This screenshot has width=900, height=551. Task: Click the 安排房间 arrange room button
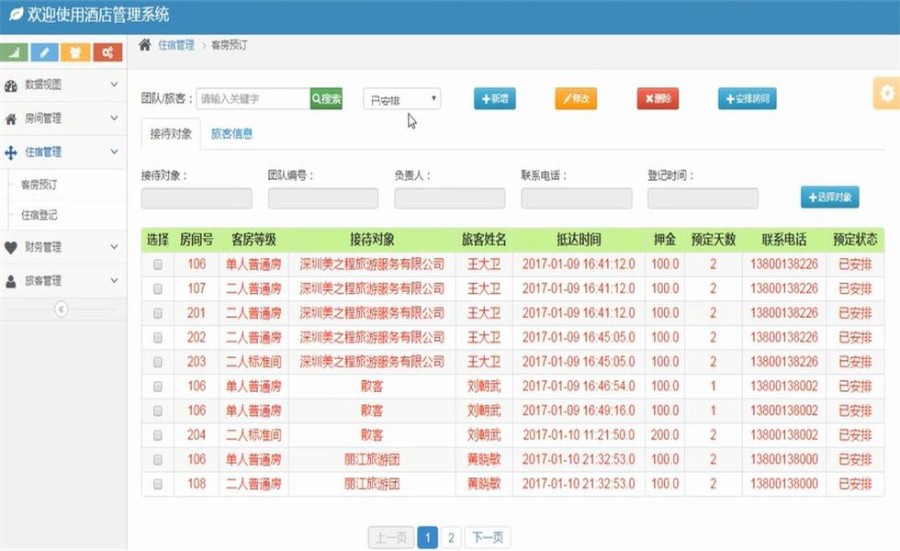coord(747,99)
